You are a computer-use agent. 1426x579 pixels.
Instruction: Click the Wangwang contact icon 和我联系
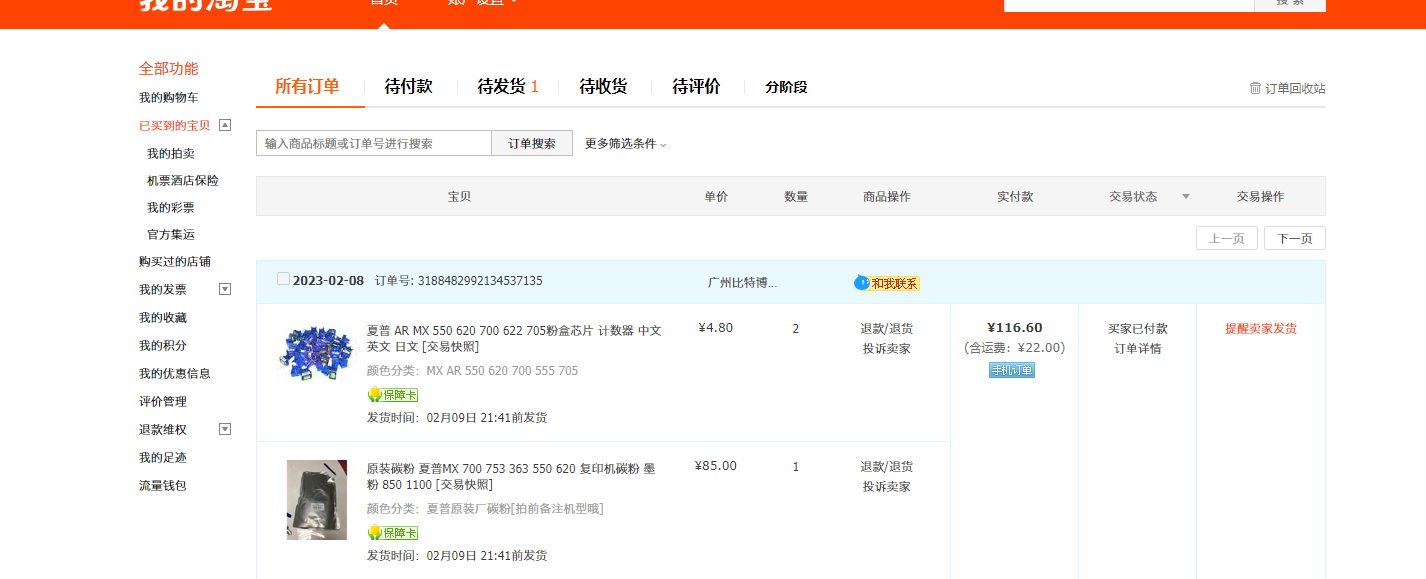click(x=886, y=283)
